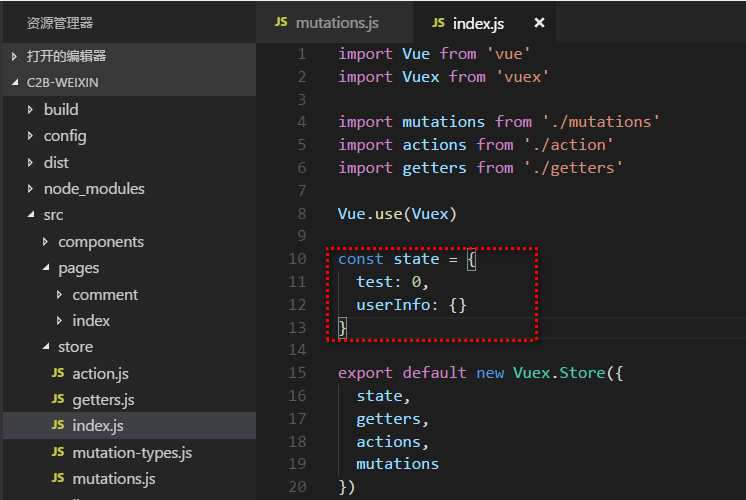This screenshot has height=500, width=746.
Task: Click the 'test: 0,' property line
Action: point(393,282)
